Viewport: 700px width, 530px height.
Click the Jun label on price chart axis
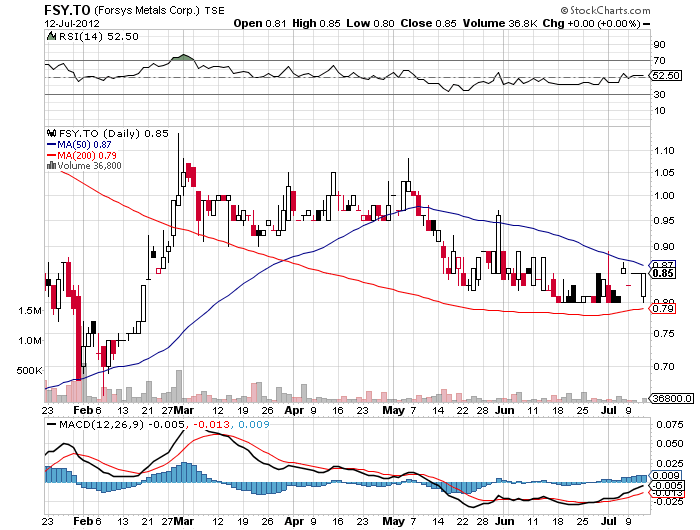pos(505,410)
